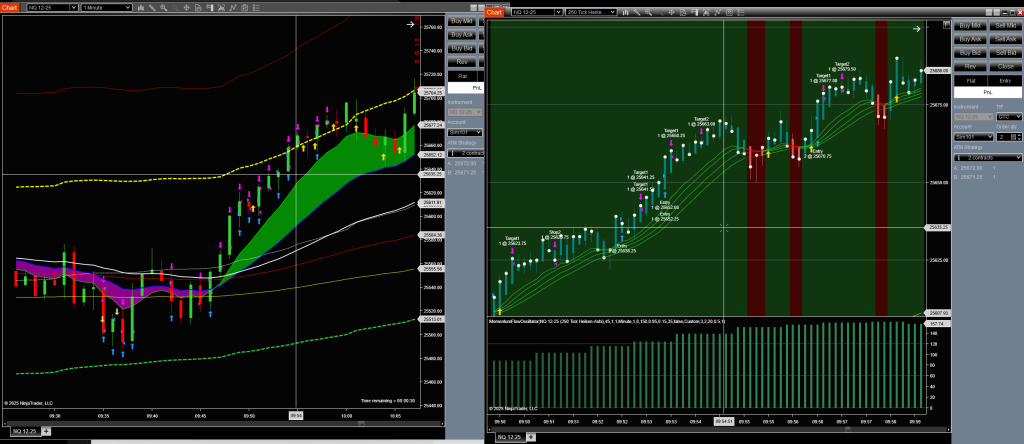This screenshot has height=444, width=1024.
Task: Click the white arrow at top of right chart
Action: pos(917,29)
